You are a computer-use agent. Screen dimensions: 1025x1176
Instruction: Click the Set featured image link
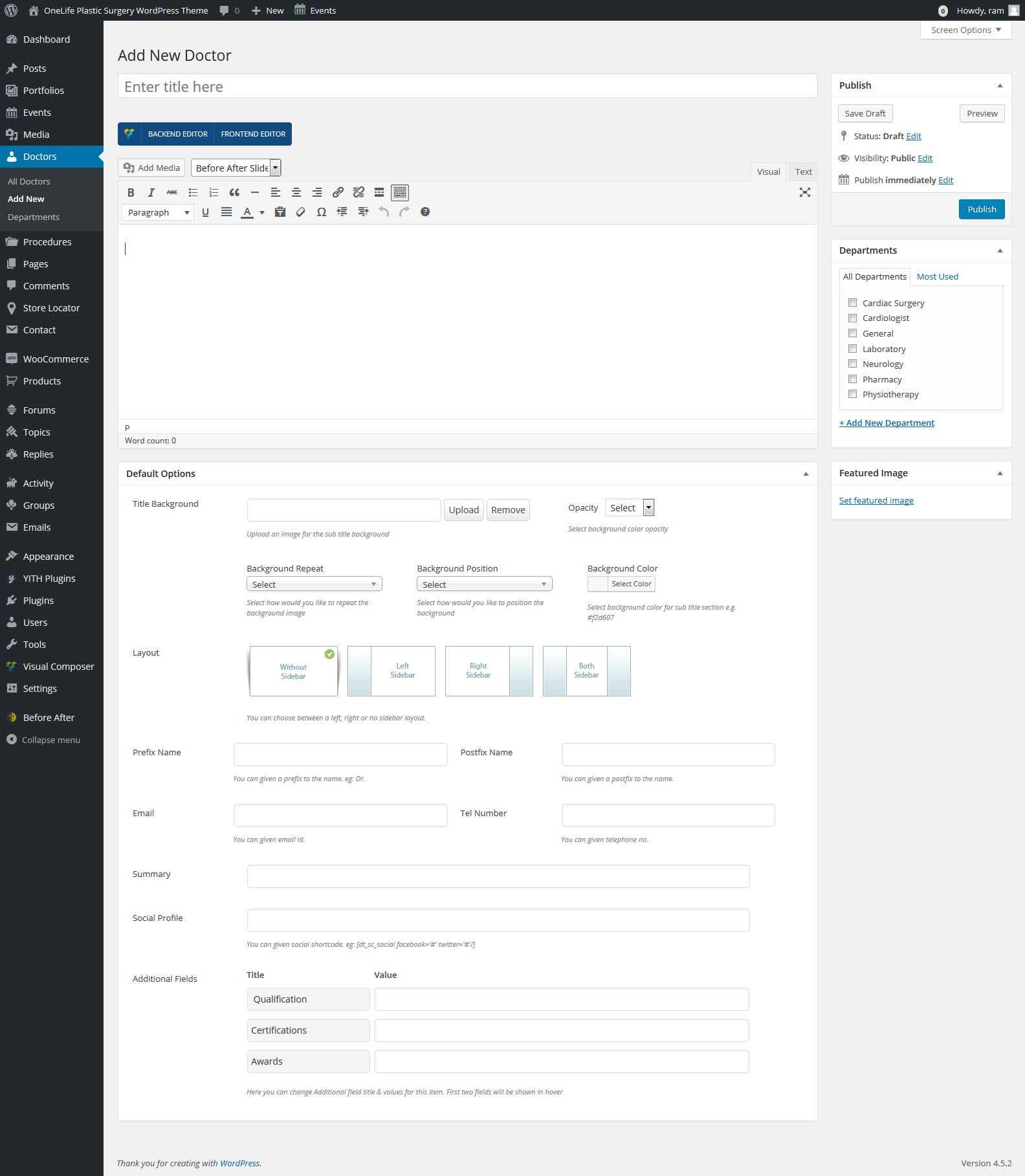pyautogui.click(x=876, y=500)
